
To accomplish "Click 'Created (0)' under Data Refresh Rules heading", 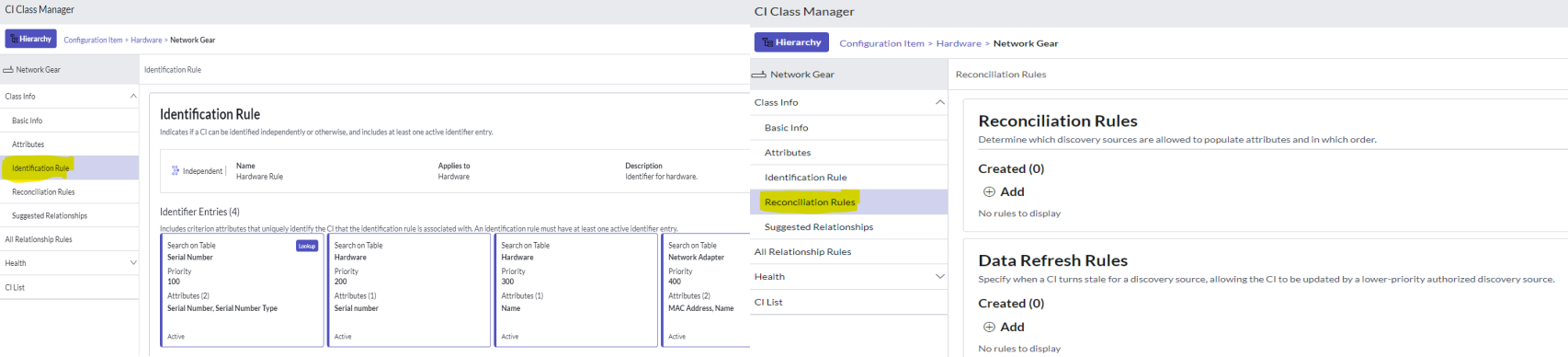I will point(1011,303).
